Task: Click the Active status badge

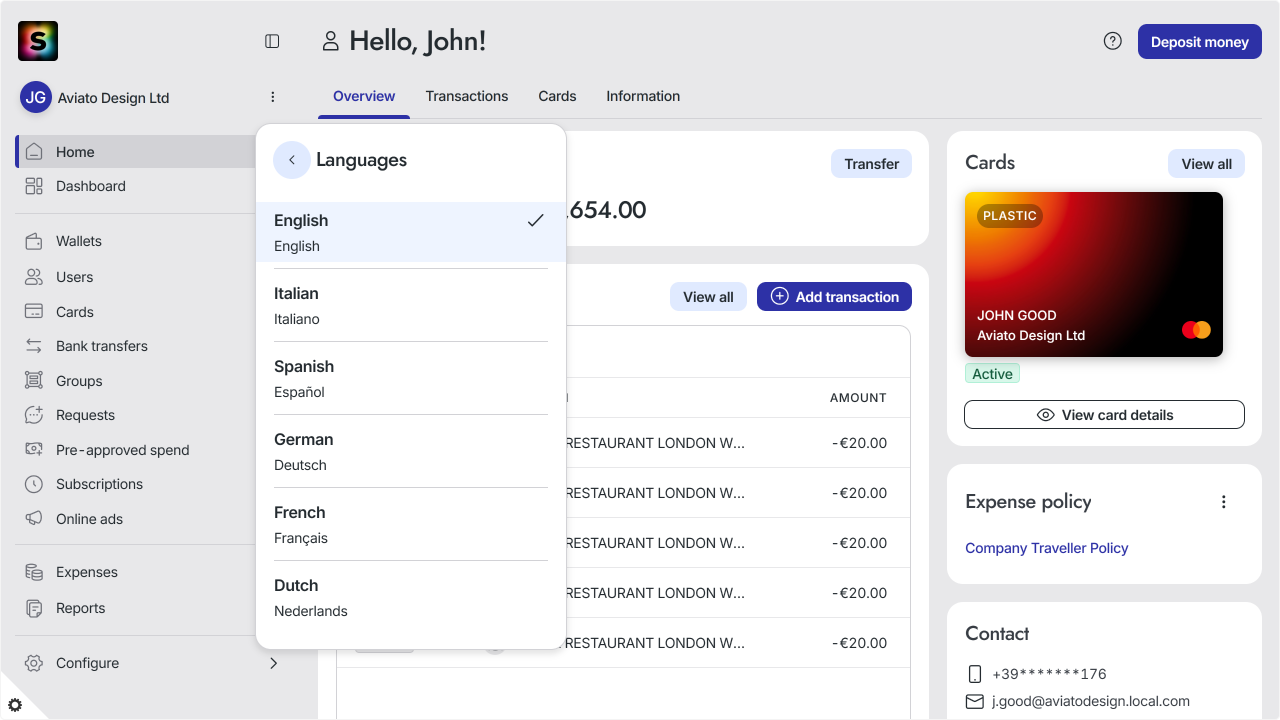Action: (992, 374)
